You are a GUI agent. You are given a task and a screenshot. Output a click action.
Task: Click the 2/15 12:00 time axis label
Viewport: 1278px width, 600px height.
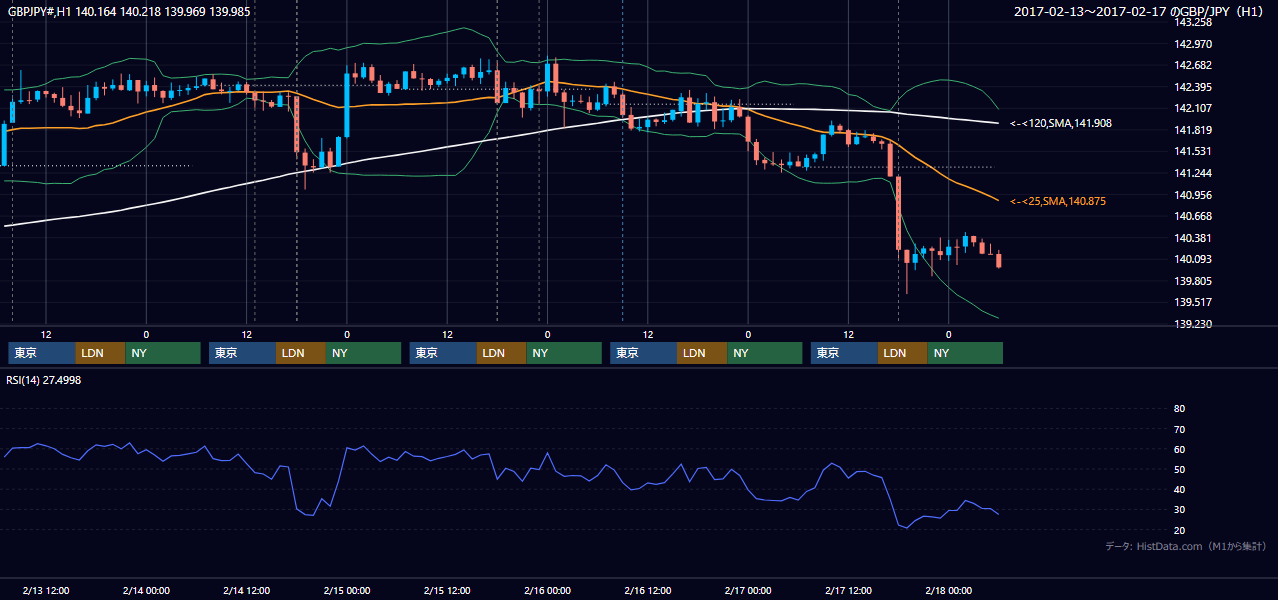pyautogui.click(x=447, y=590)
